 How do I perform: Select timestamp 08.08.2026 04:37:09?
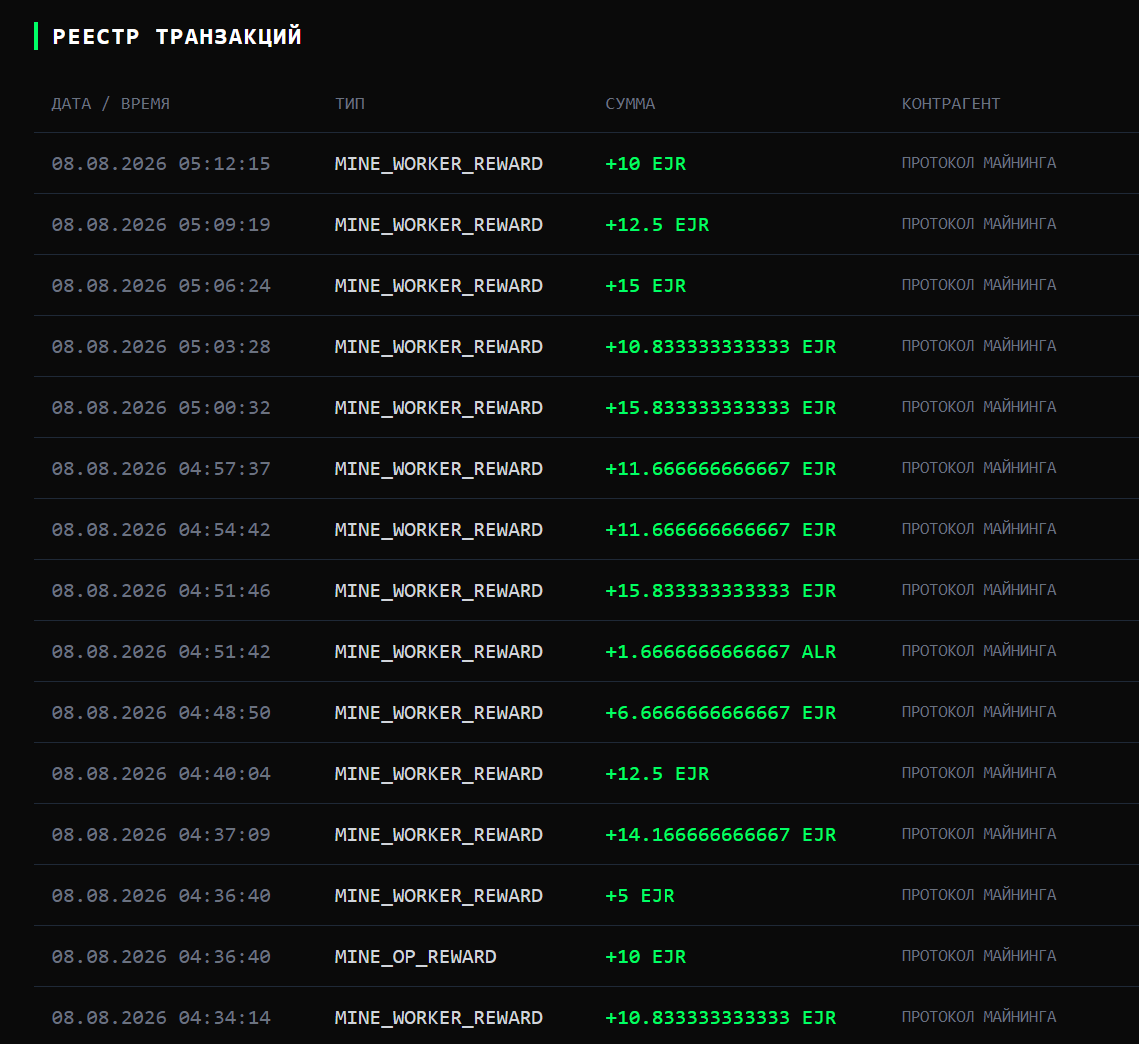[x=161, y=835]
